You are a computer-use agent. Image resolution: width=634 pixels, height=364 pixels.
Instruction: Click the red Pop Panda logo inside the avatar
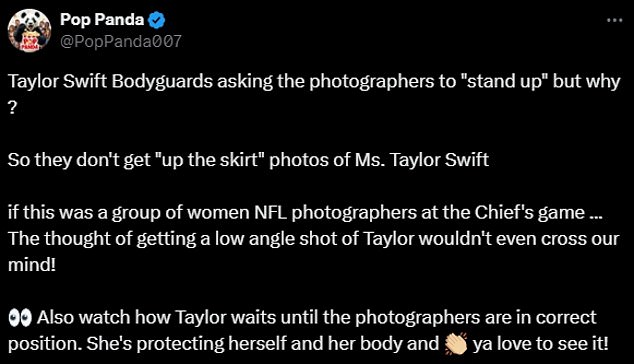pyautogui.click(x=29, y=43)
